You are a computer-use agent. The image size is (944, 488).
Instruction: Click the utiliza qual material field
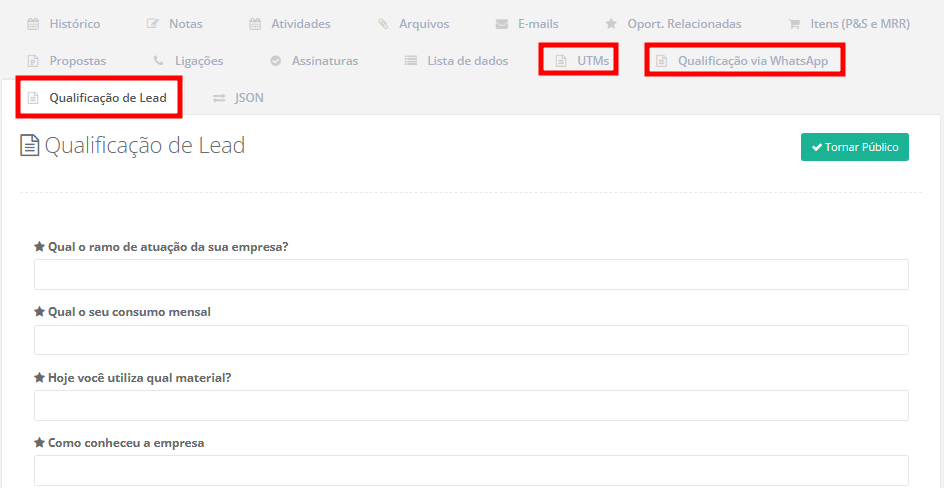(471, 405)
